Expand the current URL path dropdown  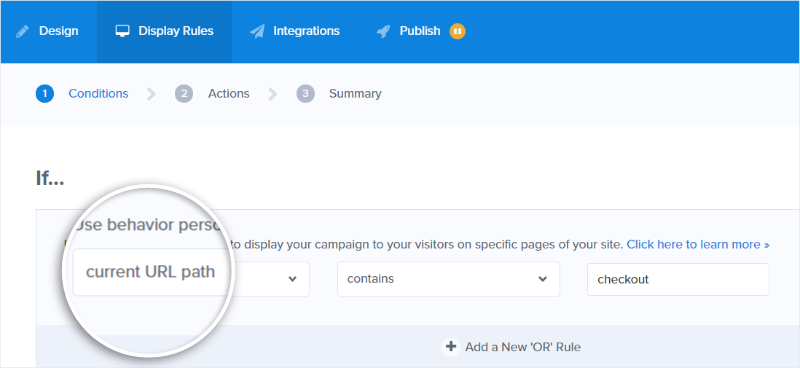(191, 279)
